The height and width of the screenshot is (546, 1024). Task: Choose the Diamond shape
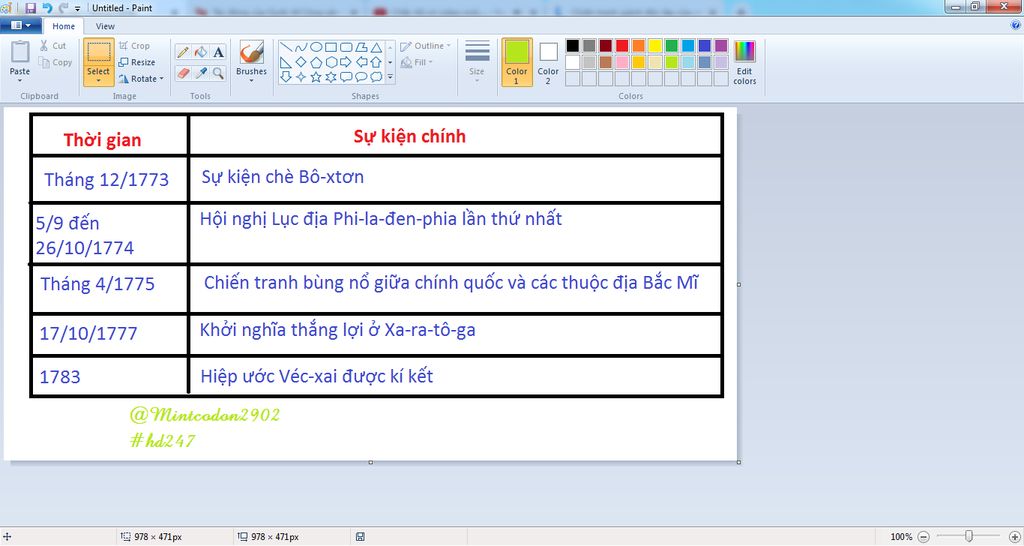click(300, 62)
